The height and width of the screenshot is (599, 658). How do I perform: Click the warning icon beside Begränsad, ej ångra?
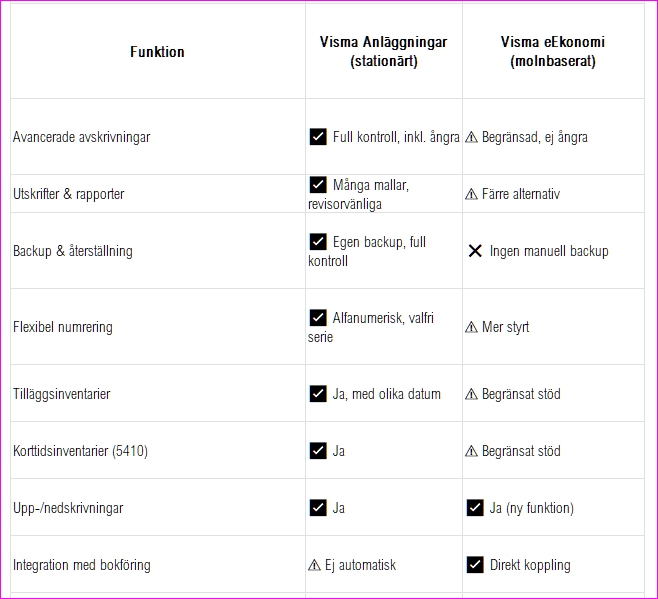[x=471, y=137]
